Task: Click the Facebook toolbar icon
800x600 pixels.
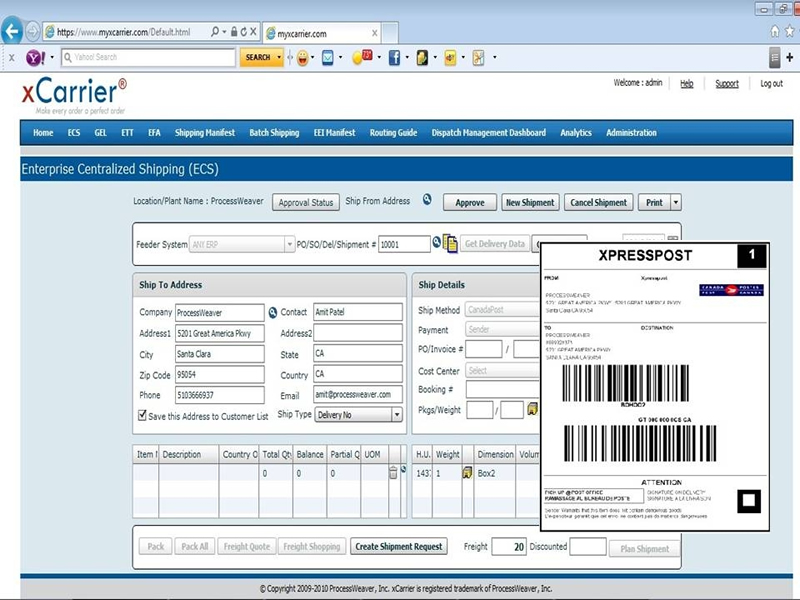Action: 394,58
